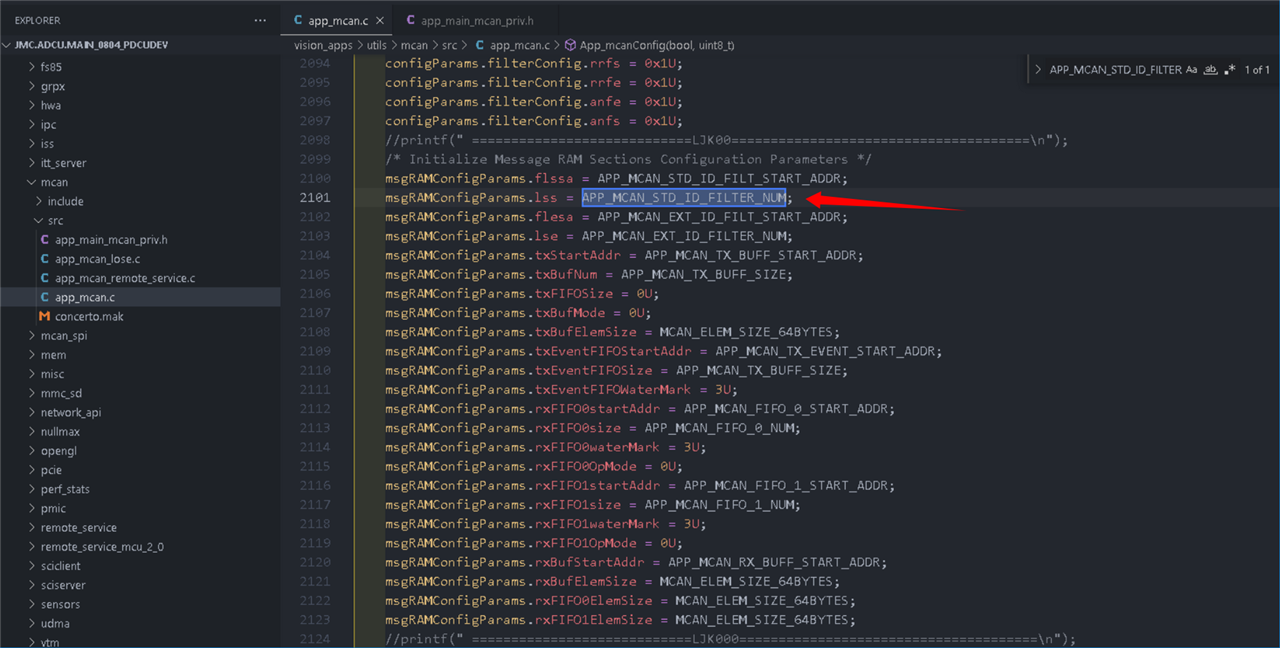Open the concerto.mak file

(89, 316)
